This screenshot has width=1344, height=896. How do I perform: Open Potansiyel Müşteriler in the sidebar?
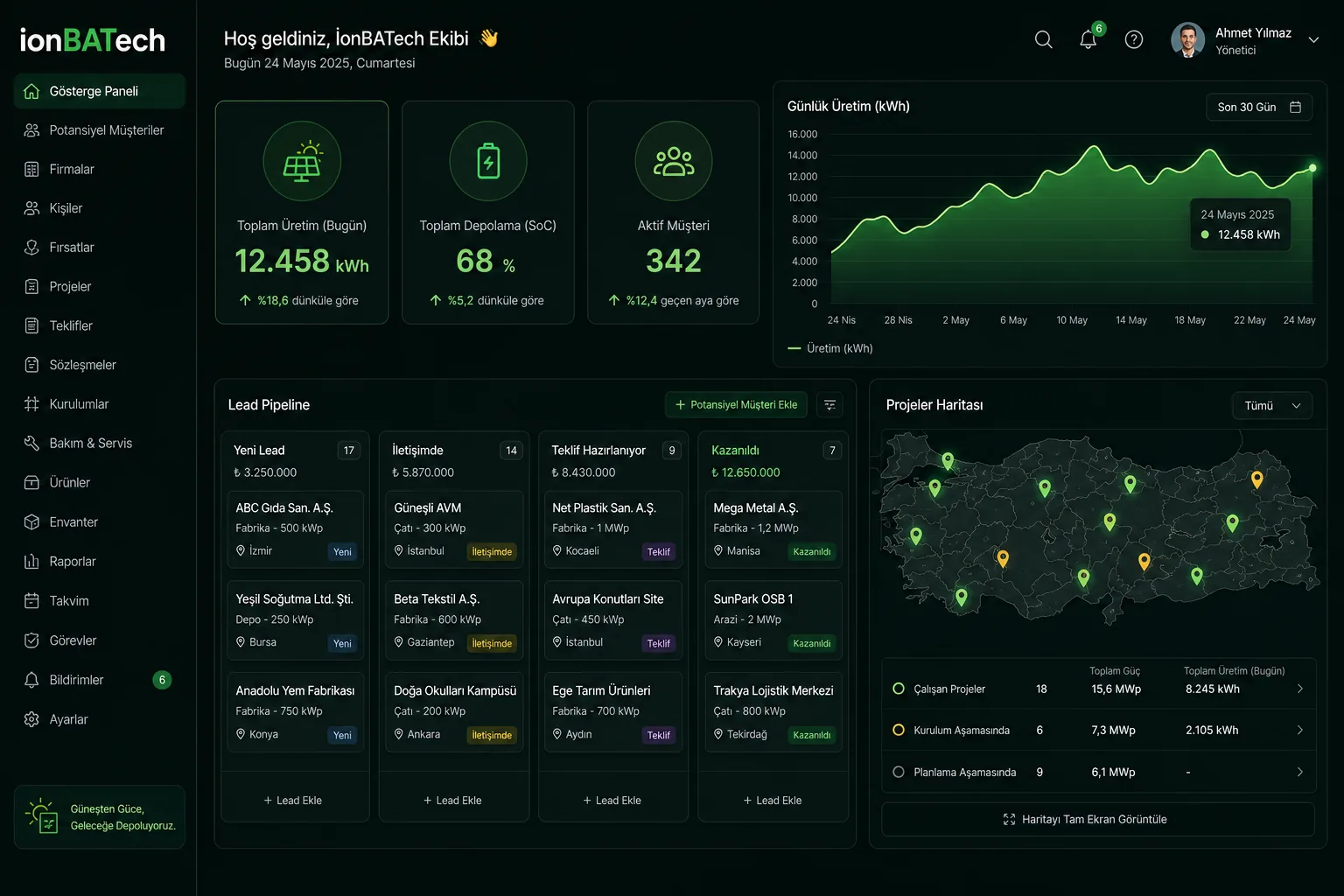pyautogui.click(x=100, y=130)
